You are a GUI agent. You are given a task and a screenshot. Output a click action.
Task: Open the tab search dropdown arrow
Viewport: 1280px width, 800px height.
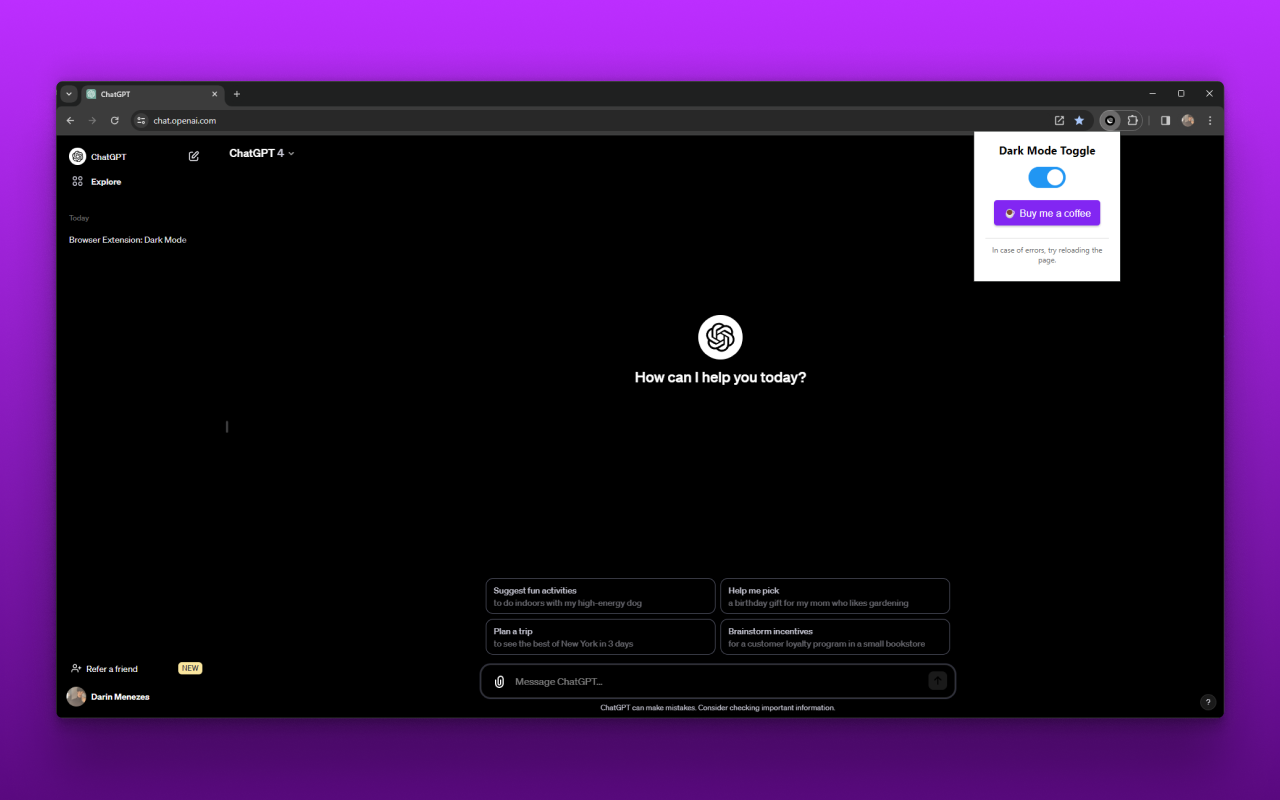[x=69, y=94]
